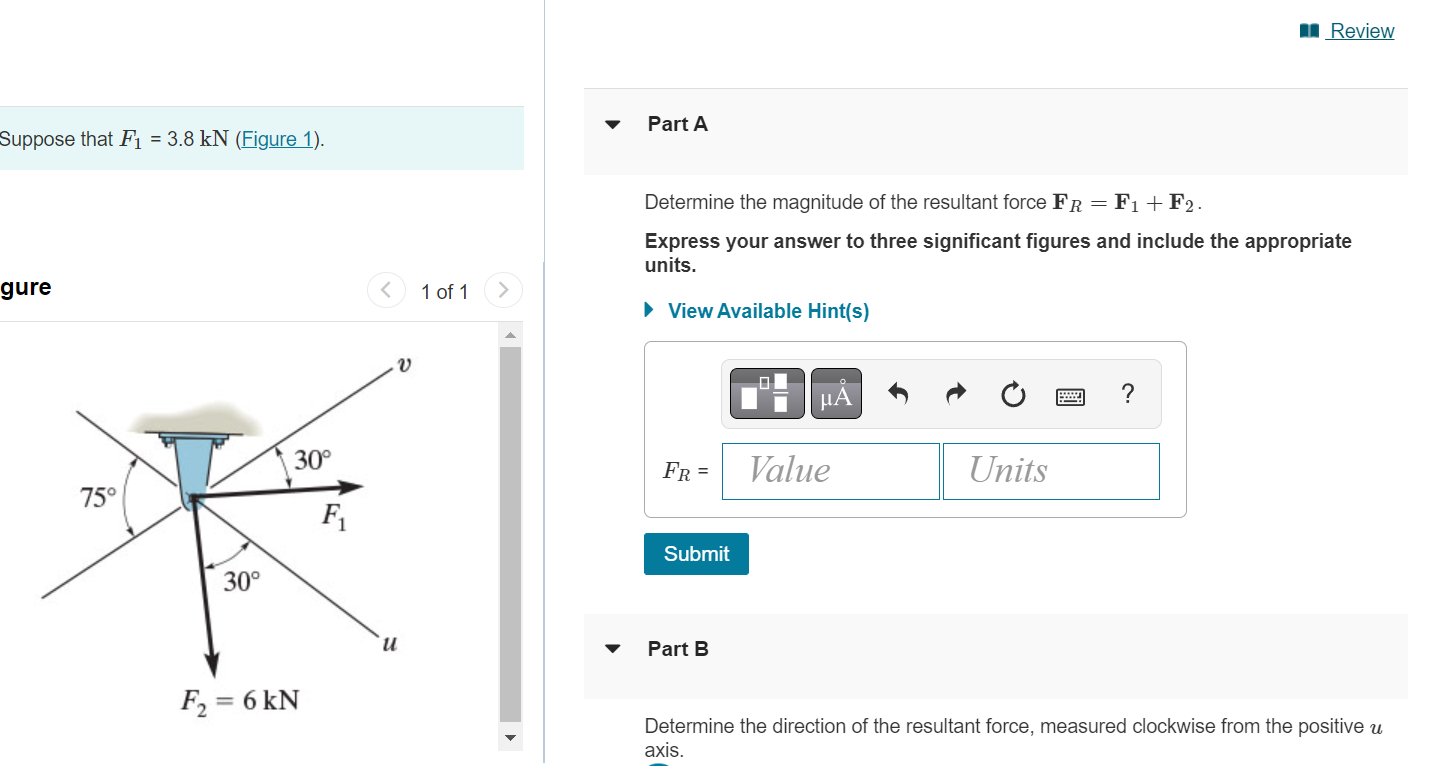Click the Value input field
Image resolution: width=1435 pixels, height=766 pixels.
click(x=830, y=470)
